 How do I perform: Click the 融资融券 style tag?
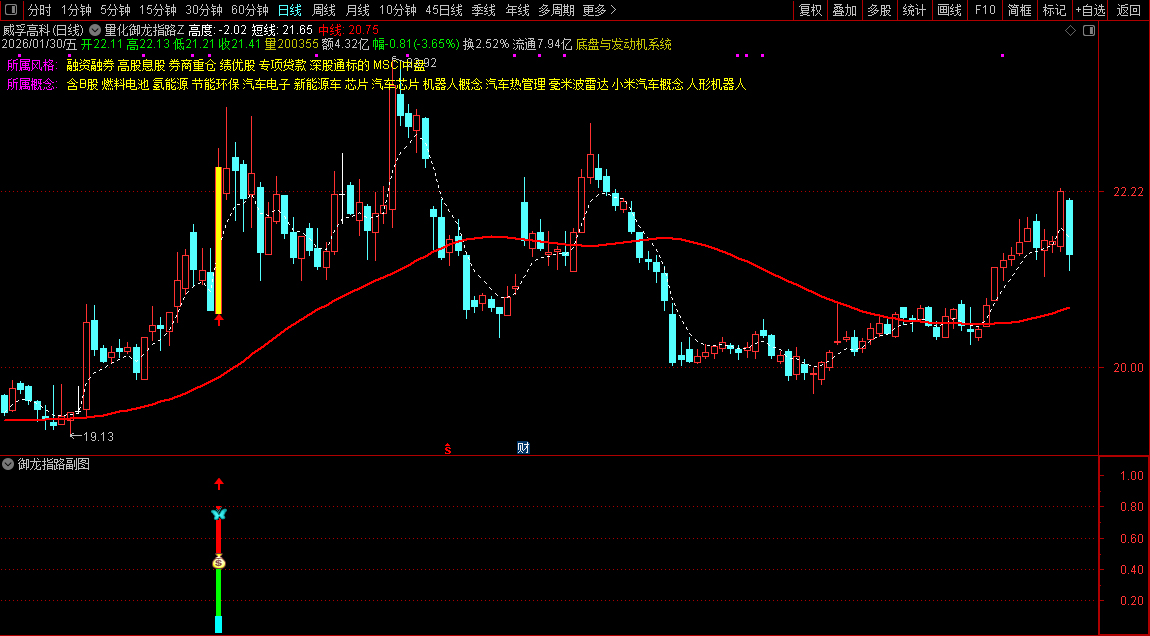click(90, 65)
